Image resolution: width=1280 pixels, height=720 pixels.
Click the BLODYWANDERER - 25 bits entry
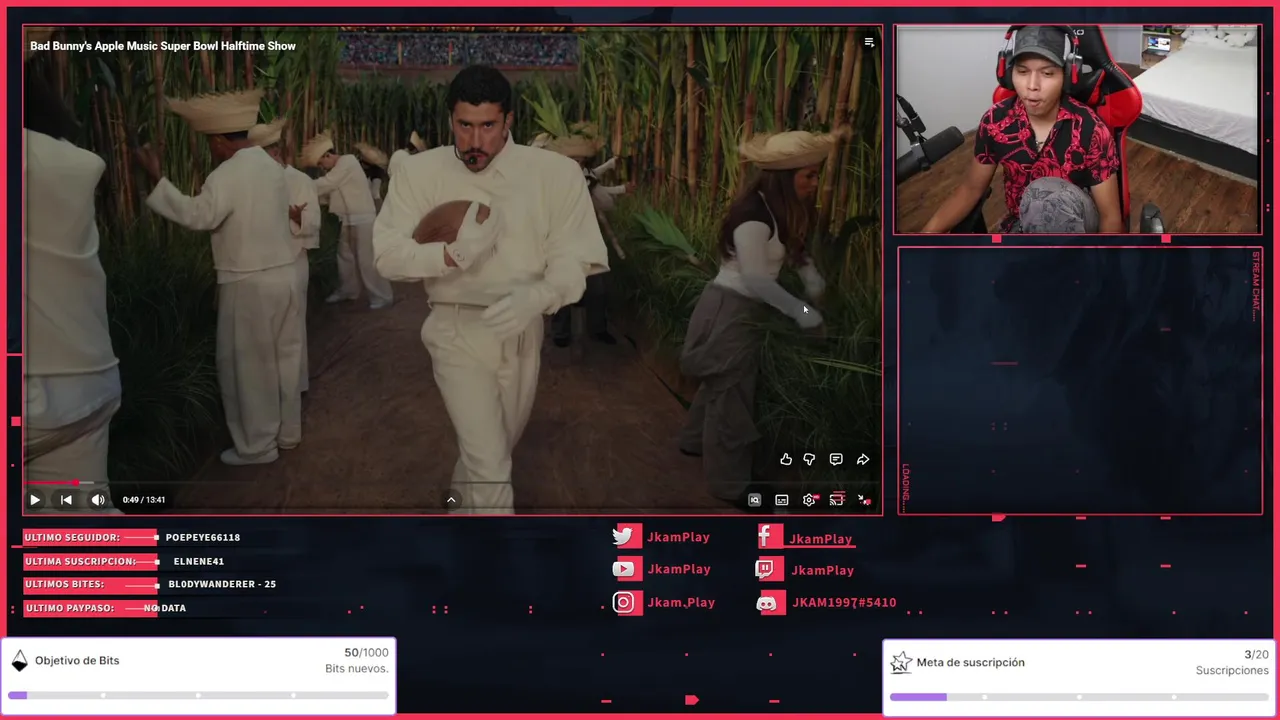click(x=222, y=584)
